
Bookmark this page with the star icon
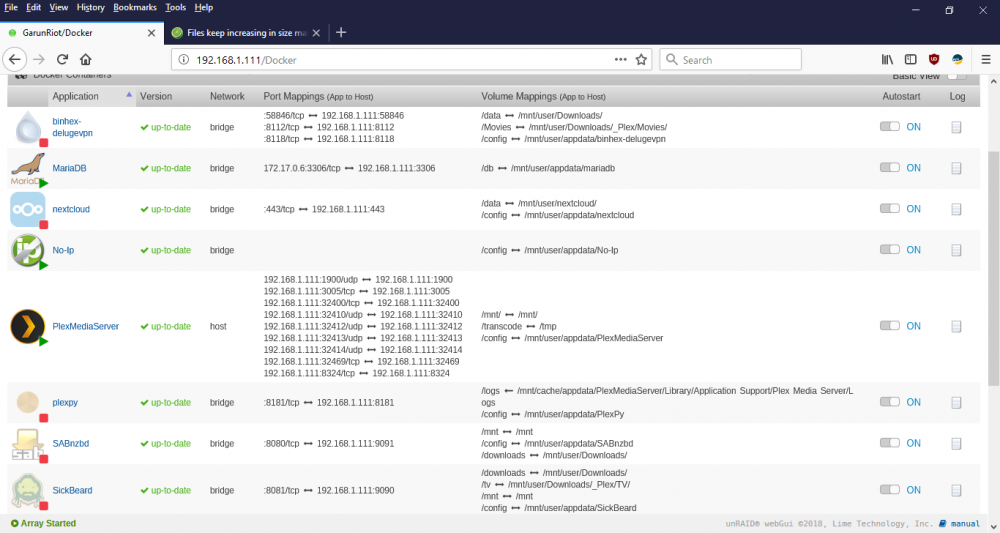(641, 59)
